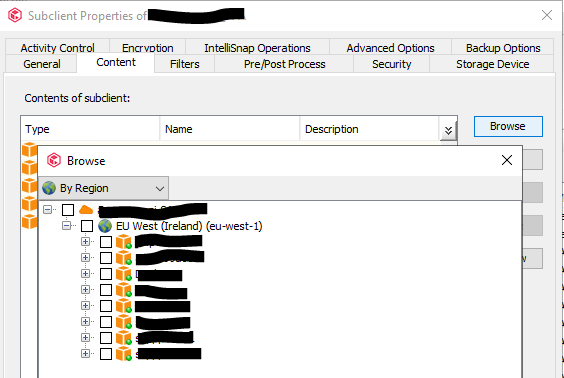The image size is (564, 378).
Task: Close the Browse dialog
Action: (x=507, y=160)
